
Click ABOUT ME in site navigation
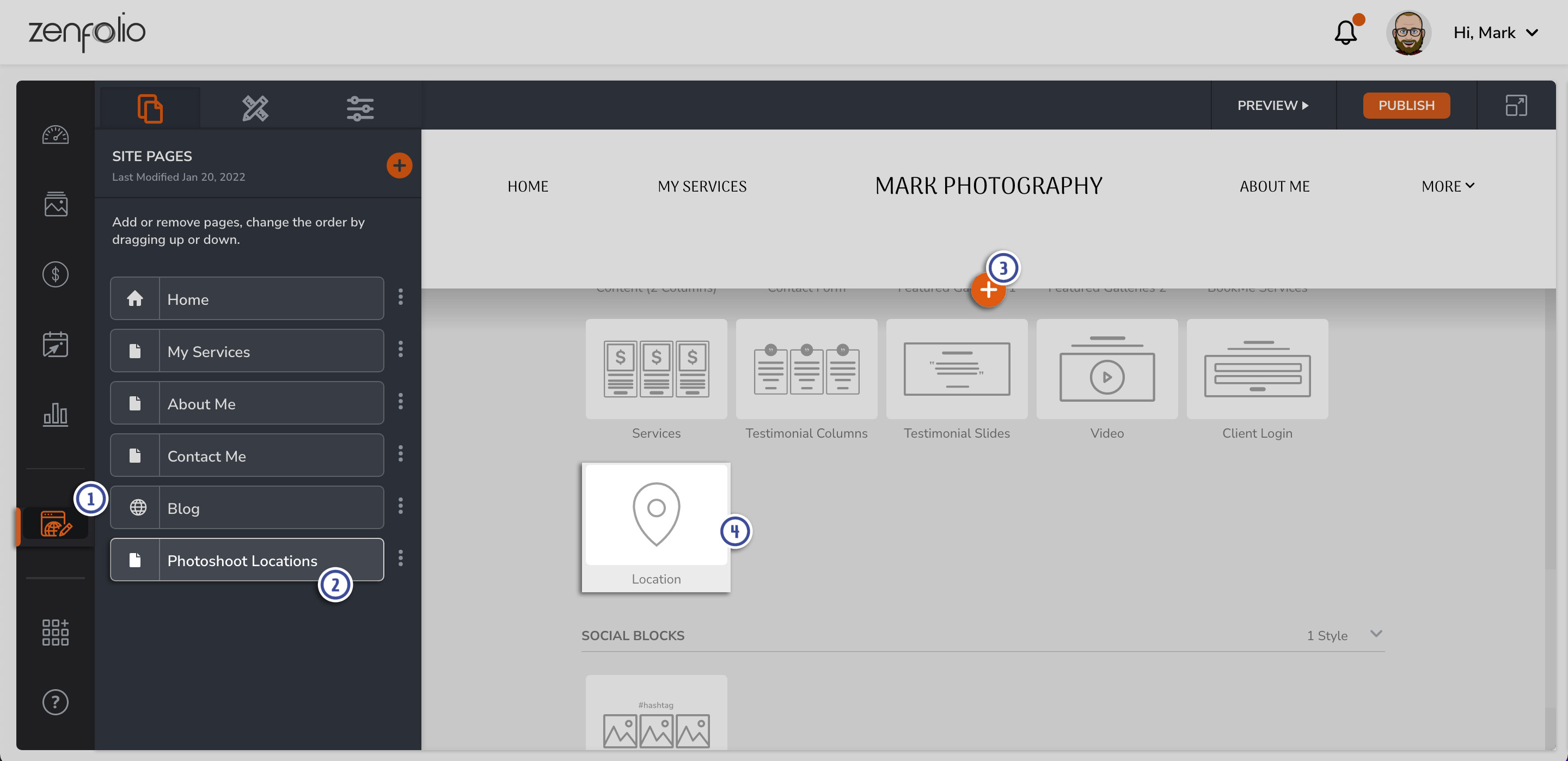[x=1275, y=186]
